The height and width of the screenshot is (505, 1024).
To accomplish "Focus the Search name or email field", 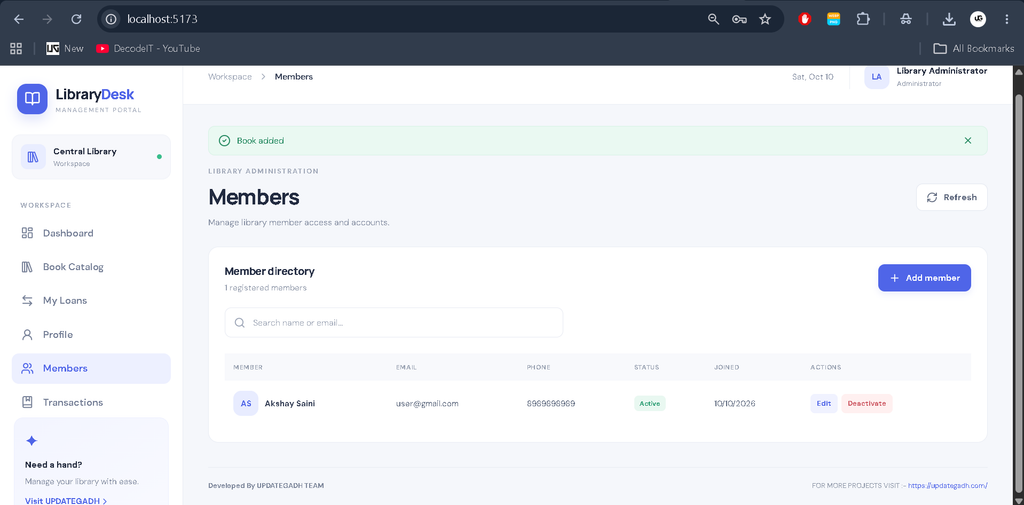I will [394, 323].
